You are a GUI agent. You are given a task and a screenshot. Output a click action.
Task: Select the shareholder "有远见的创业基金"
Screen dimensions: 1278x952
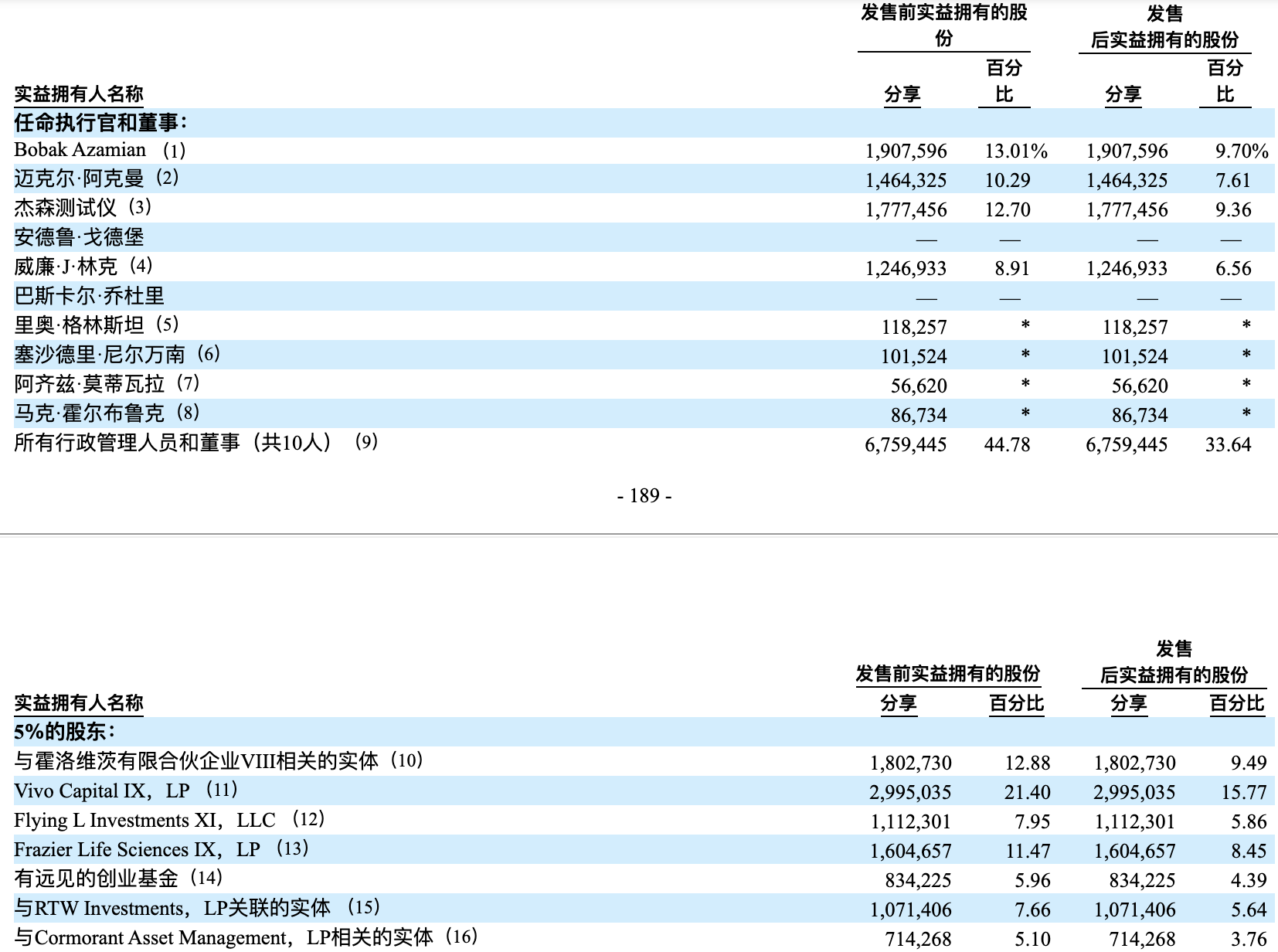pyautogui.click(x=96, y=879)
